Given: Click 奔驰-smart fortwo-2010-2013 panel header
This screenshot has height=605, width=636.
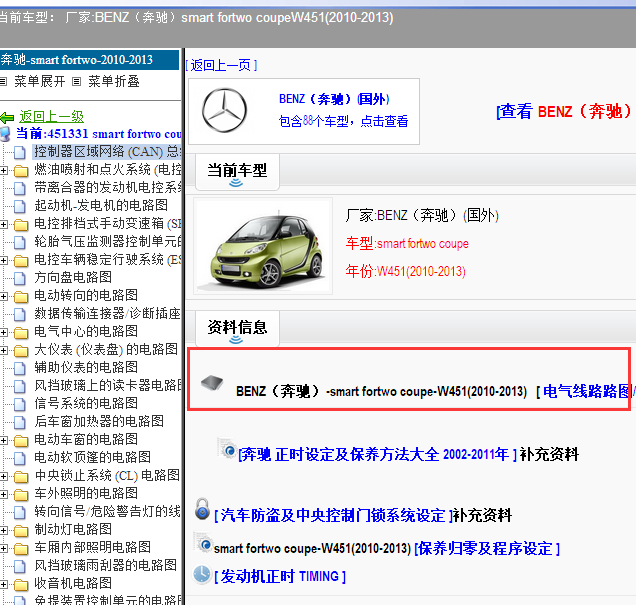Looking at the screenshot, I should pyautogui.click(x=89, y=60).
